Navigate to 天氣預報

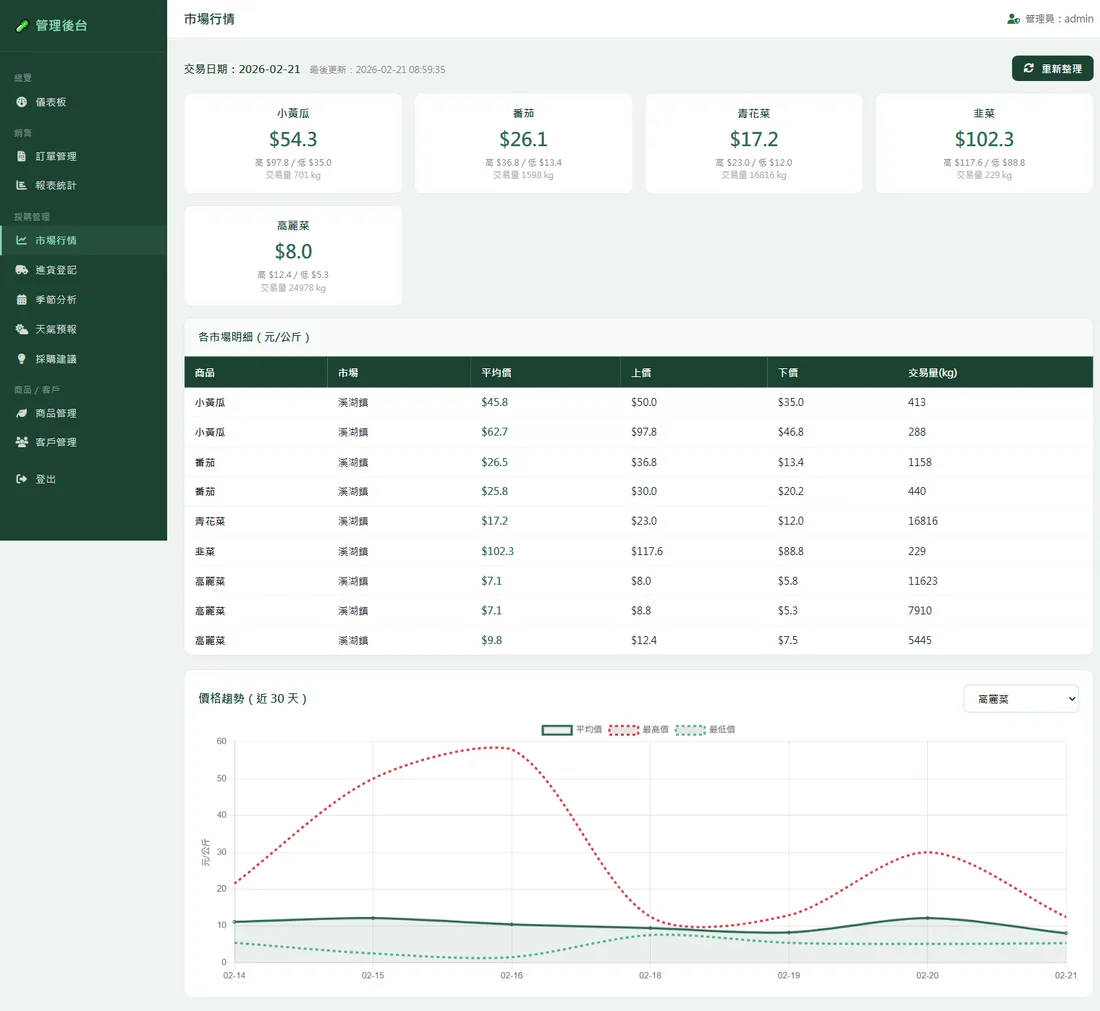(83, 329)
